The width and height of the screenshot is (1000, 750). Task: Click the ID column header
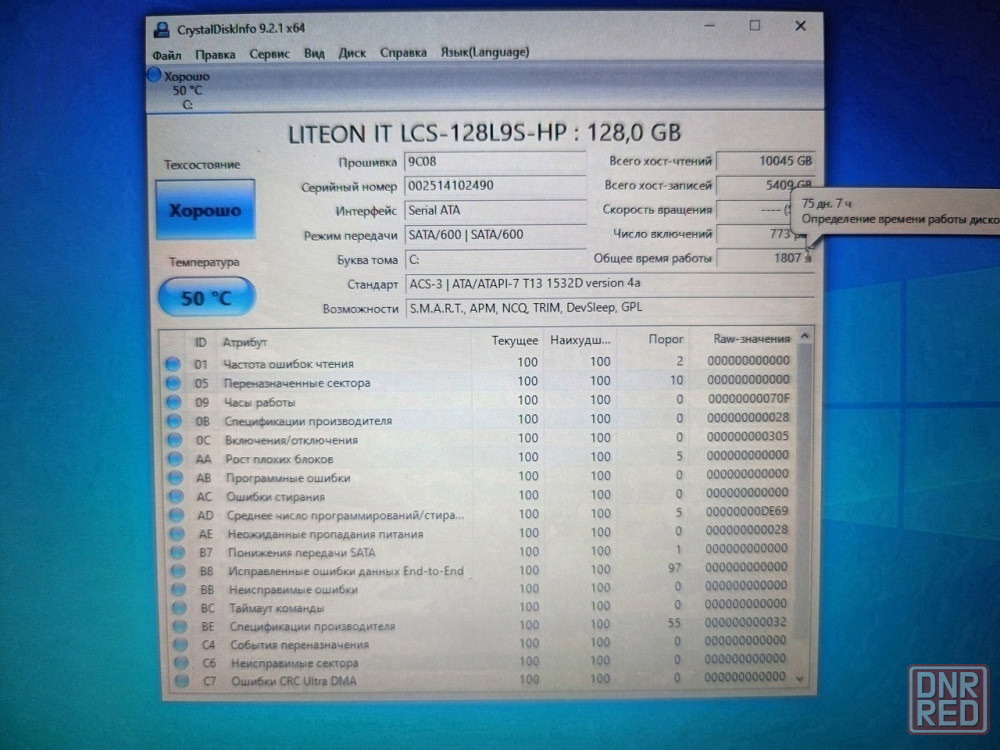coord(200,342)
